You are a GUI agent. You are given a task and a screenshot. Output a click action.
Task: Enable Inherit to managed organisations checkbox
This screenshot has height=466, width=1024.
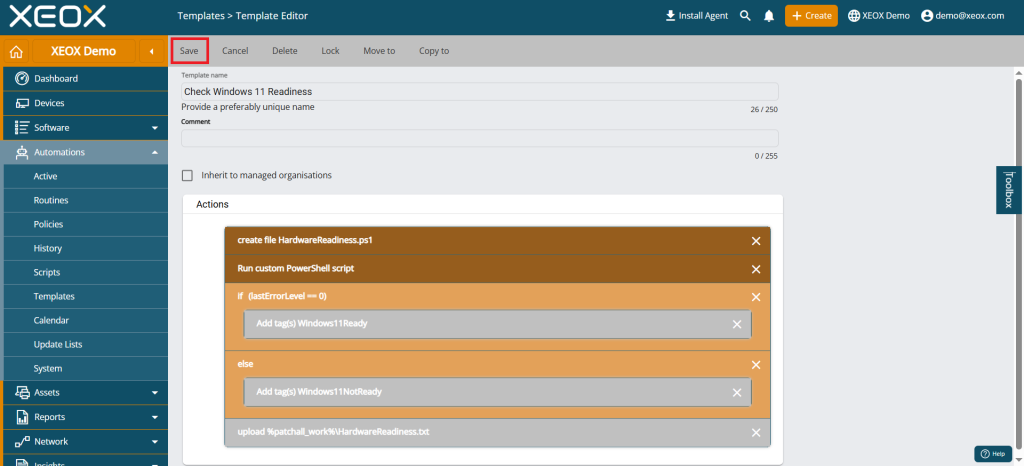[x=187, y=176]
